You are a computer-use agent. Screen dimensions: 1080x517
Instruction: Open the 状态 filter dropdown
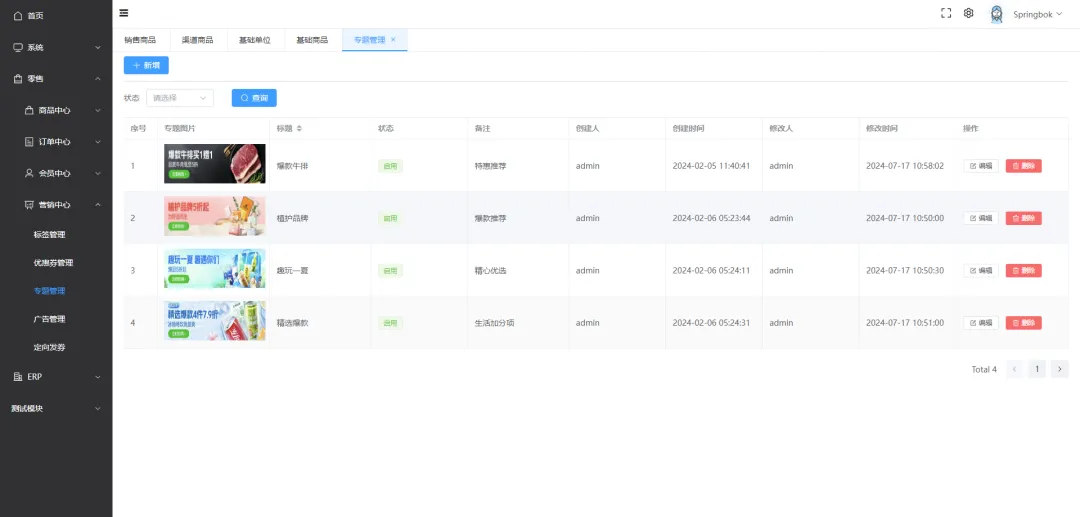(180, 98)
